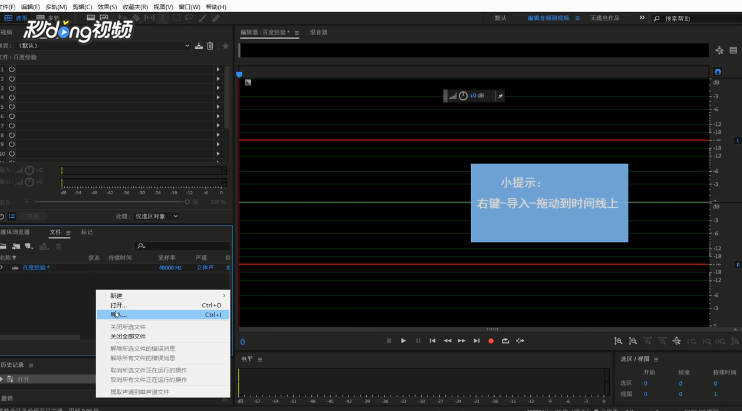
Task: Click the Play button in transport
Action: [403, 341]
